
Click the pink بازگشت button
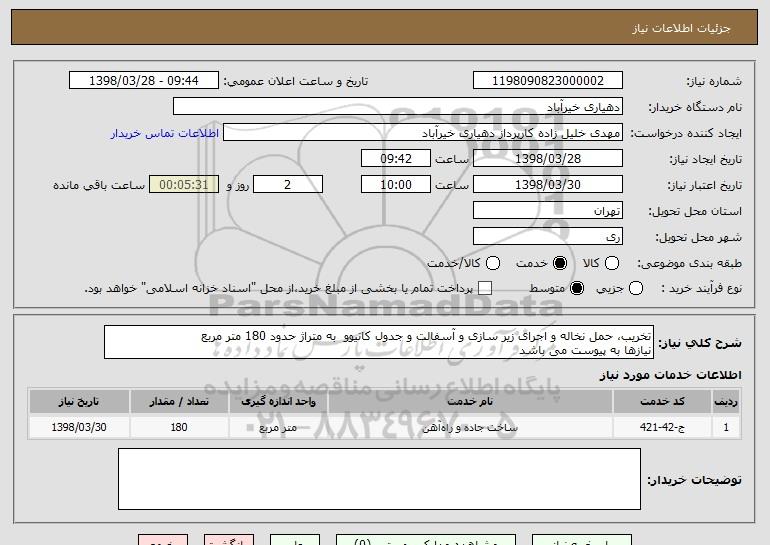[x=229, y=540]
